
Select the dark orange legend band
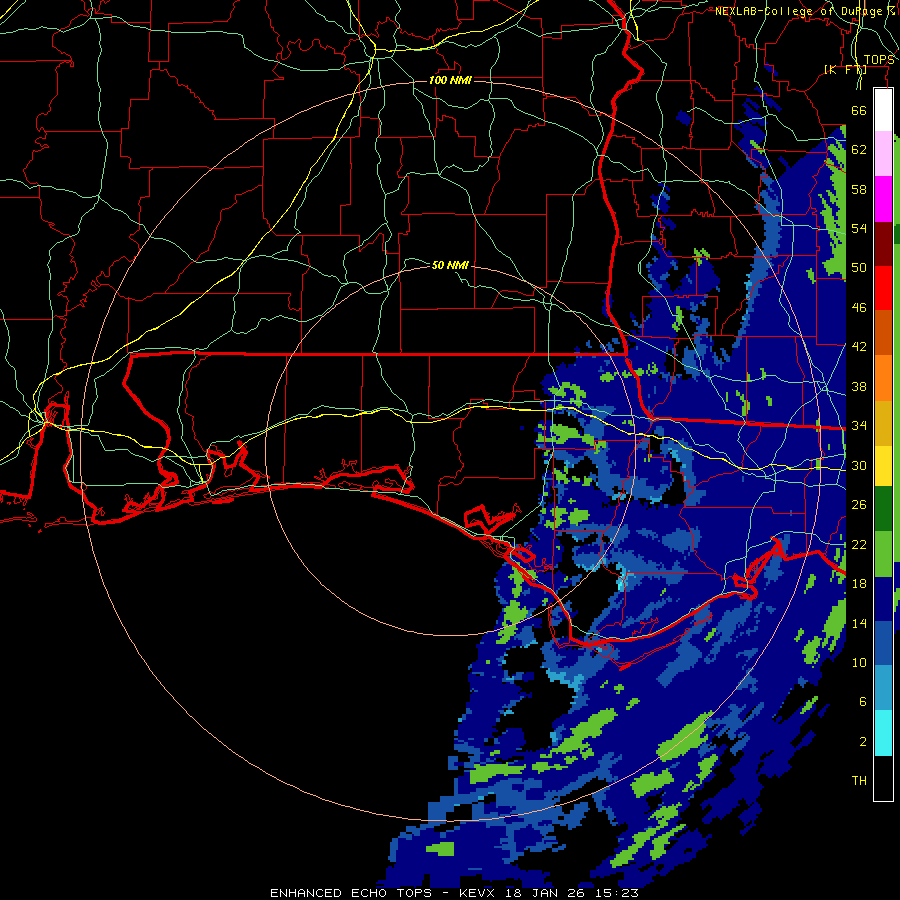(x=883, y=332)
